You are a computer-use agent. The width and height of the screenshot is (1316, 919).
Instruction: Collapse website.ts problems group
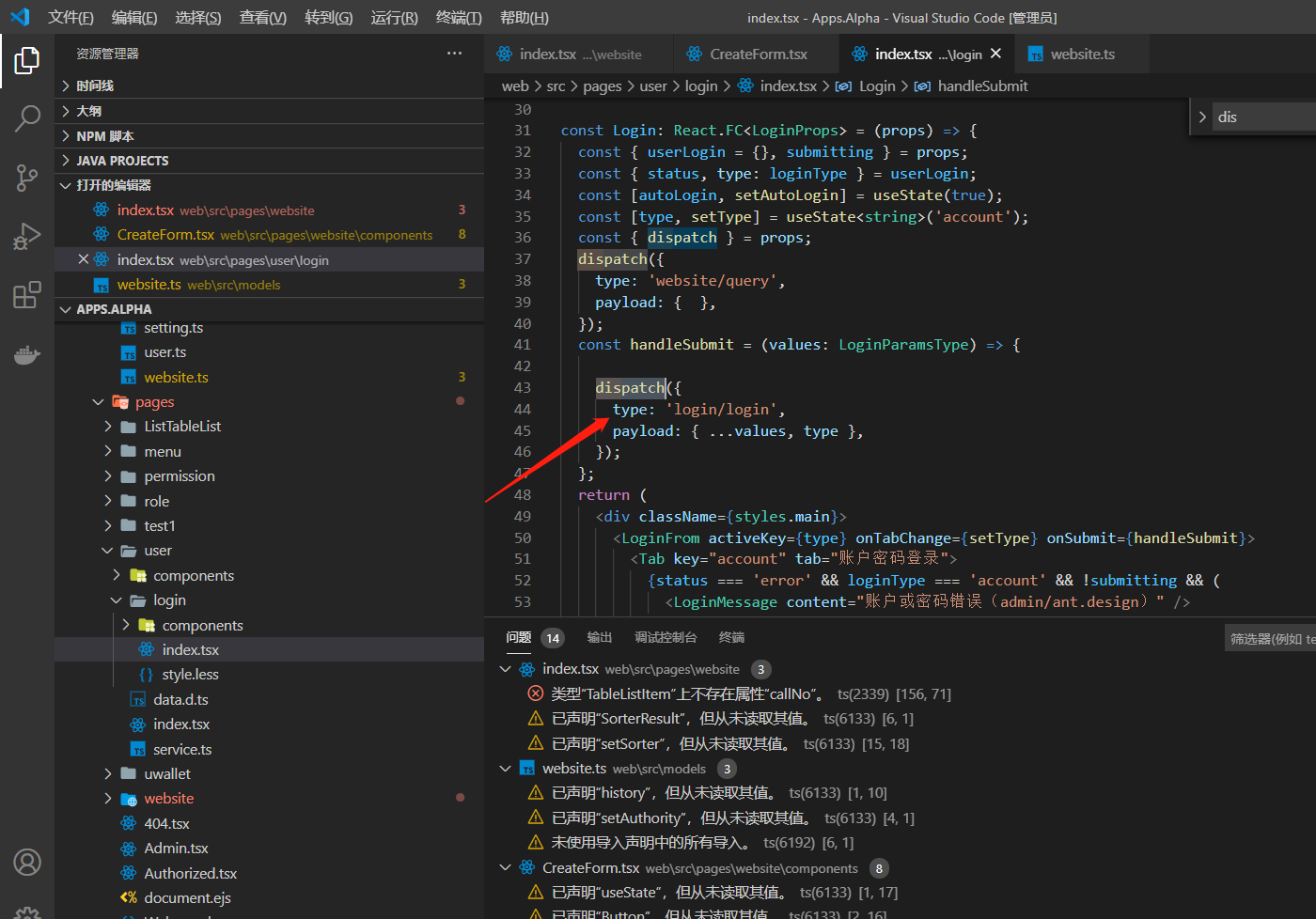pos(506,769)
